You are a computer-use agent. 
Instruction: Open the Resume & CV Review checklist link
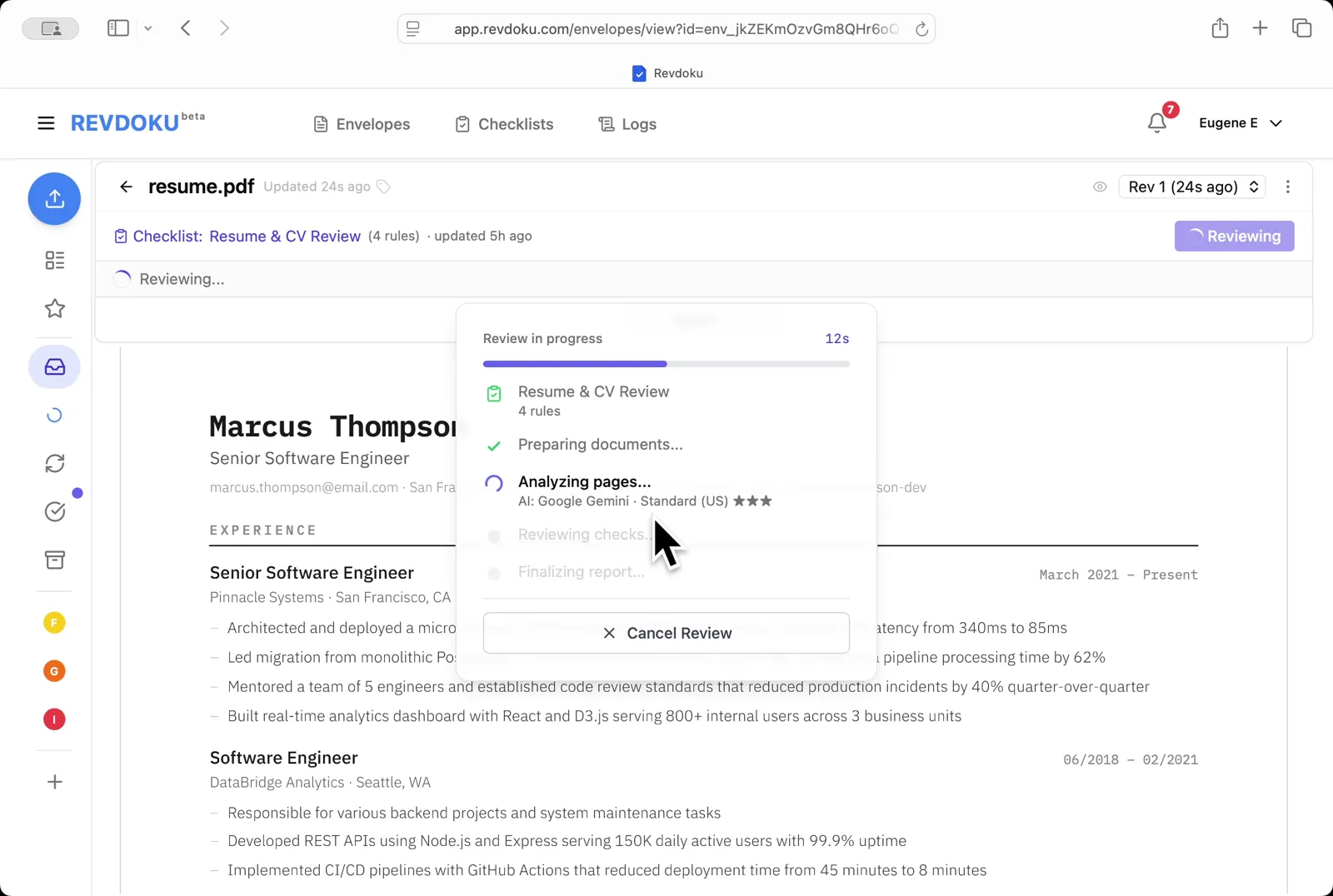[284, 236]
